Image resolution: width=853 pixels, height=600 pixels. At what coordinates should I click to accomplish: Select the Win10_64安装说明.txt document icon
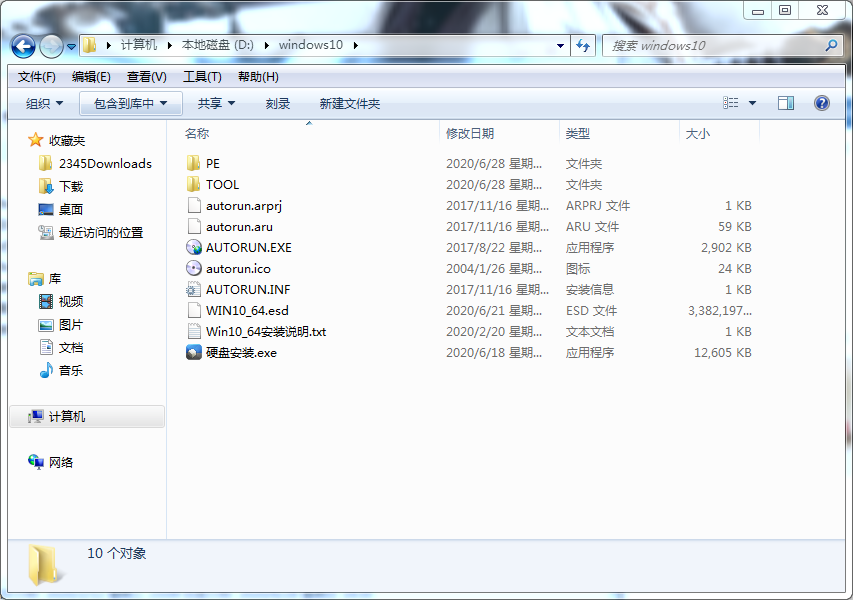[194, 331]
